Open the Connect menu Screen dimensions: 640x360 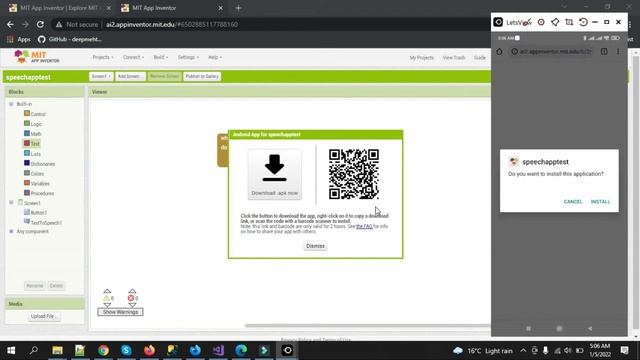[133, 58]
